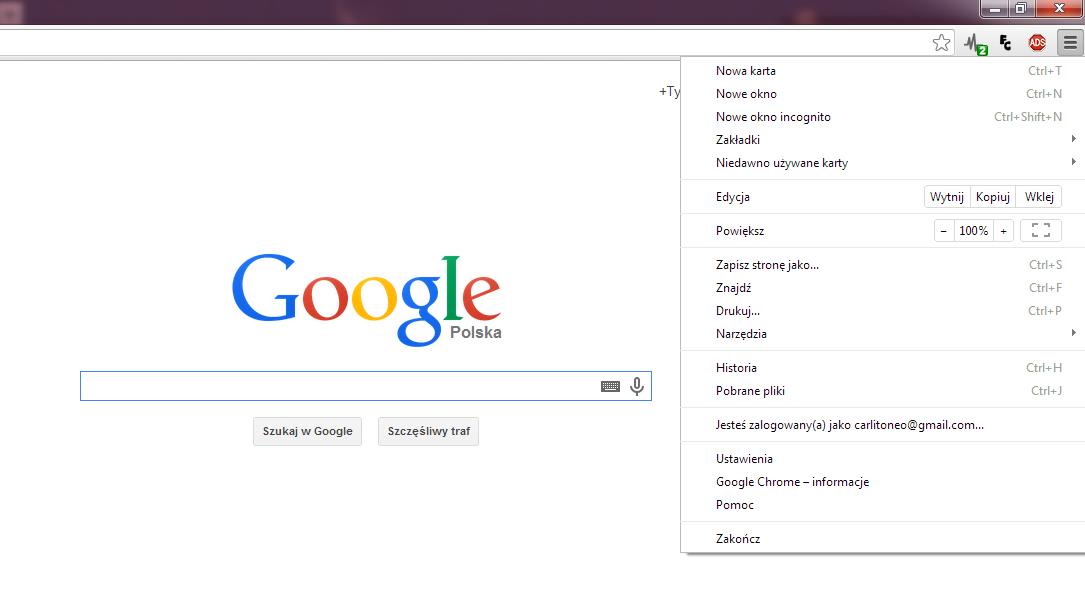This screenshot has height=608, width=1085.
Task: Click the 100% zoom level value
Action: coord(974,230)
